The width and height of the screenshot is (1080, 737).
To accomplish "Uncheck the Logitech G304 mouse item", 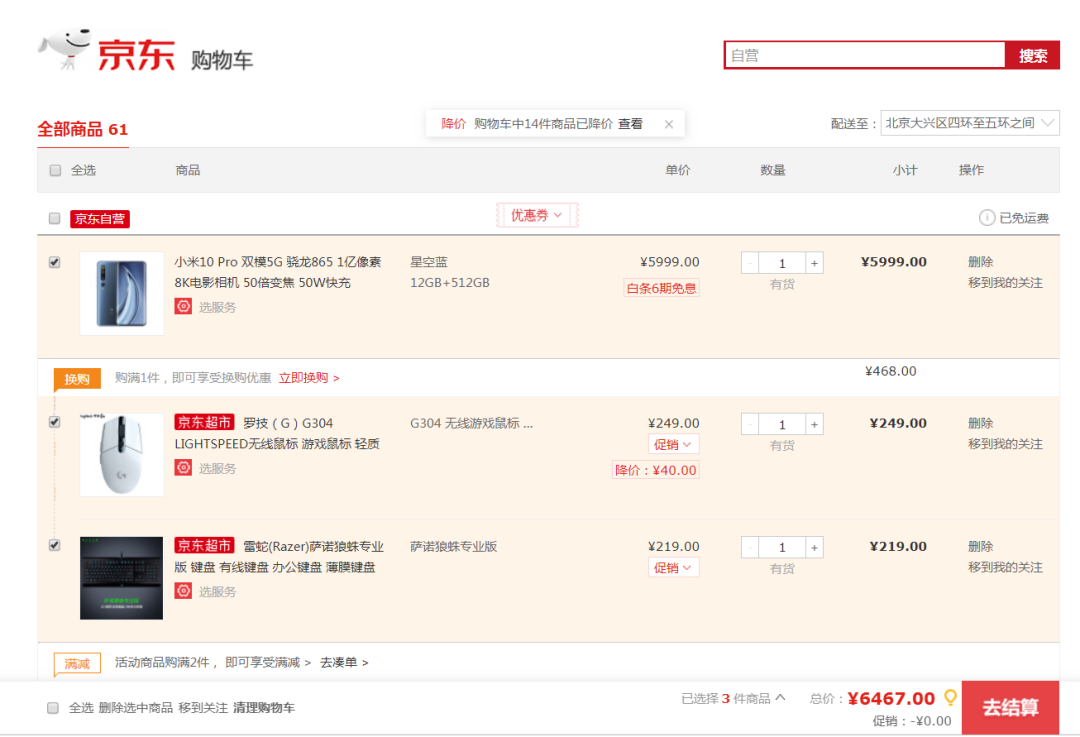I will [54, 422].
